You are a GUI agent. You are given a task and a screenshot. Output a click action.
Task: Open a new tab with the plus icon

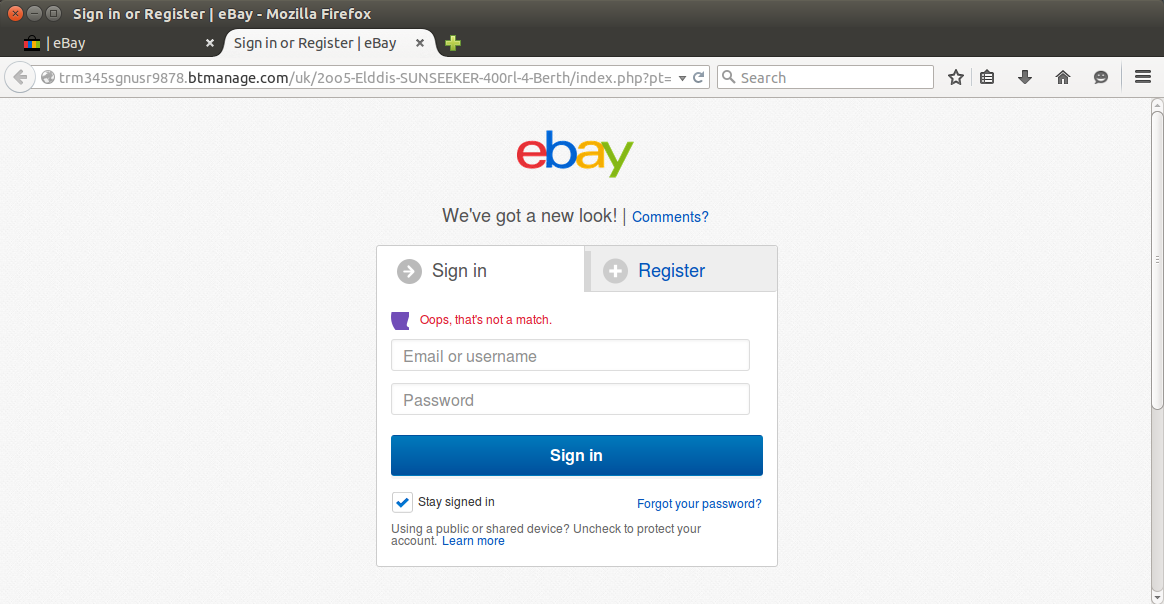point(453,43)
